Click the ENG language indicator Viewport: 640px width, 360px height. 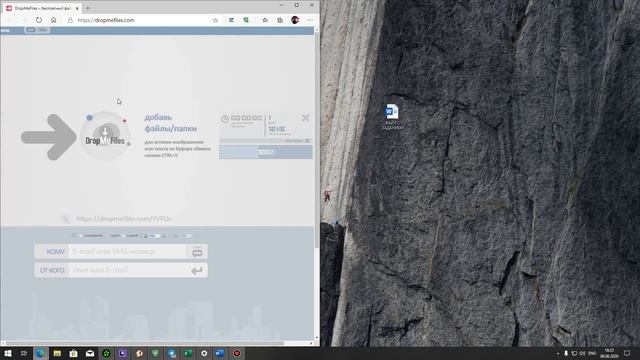[592, 353]
